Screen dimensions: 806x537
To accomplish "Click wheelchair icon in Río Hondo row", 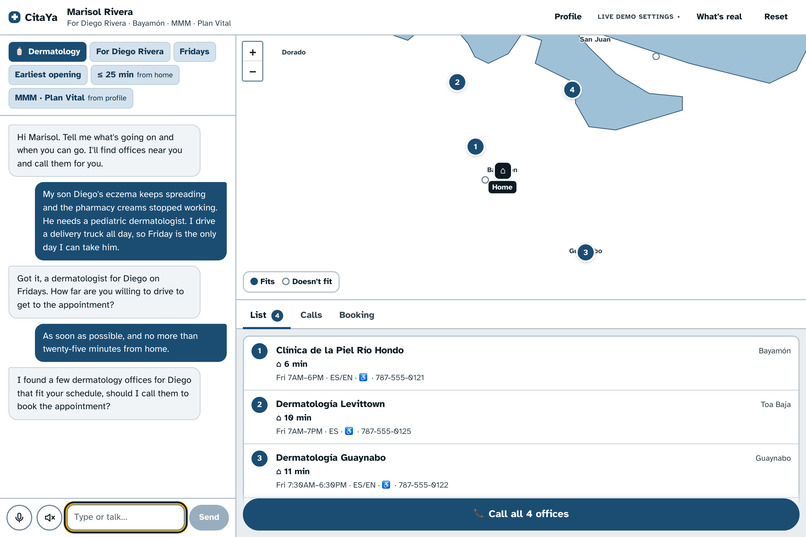I will (363, 377).
